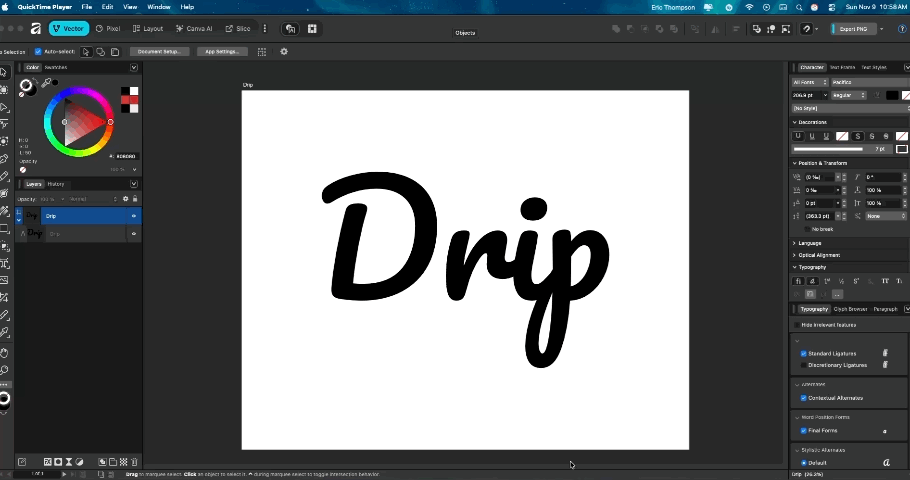This screenshot has height=480, width=910.
Task: Collapse the Decorations section
Action: pyautogui.click(x=795, y=122)
